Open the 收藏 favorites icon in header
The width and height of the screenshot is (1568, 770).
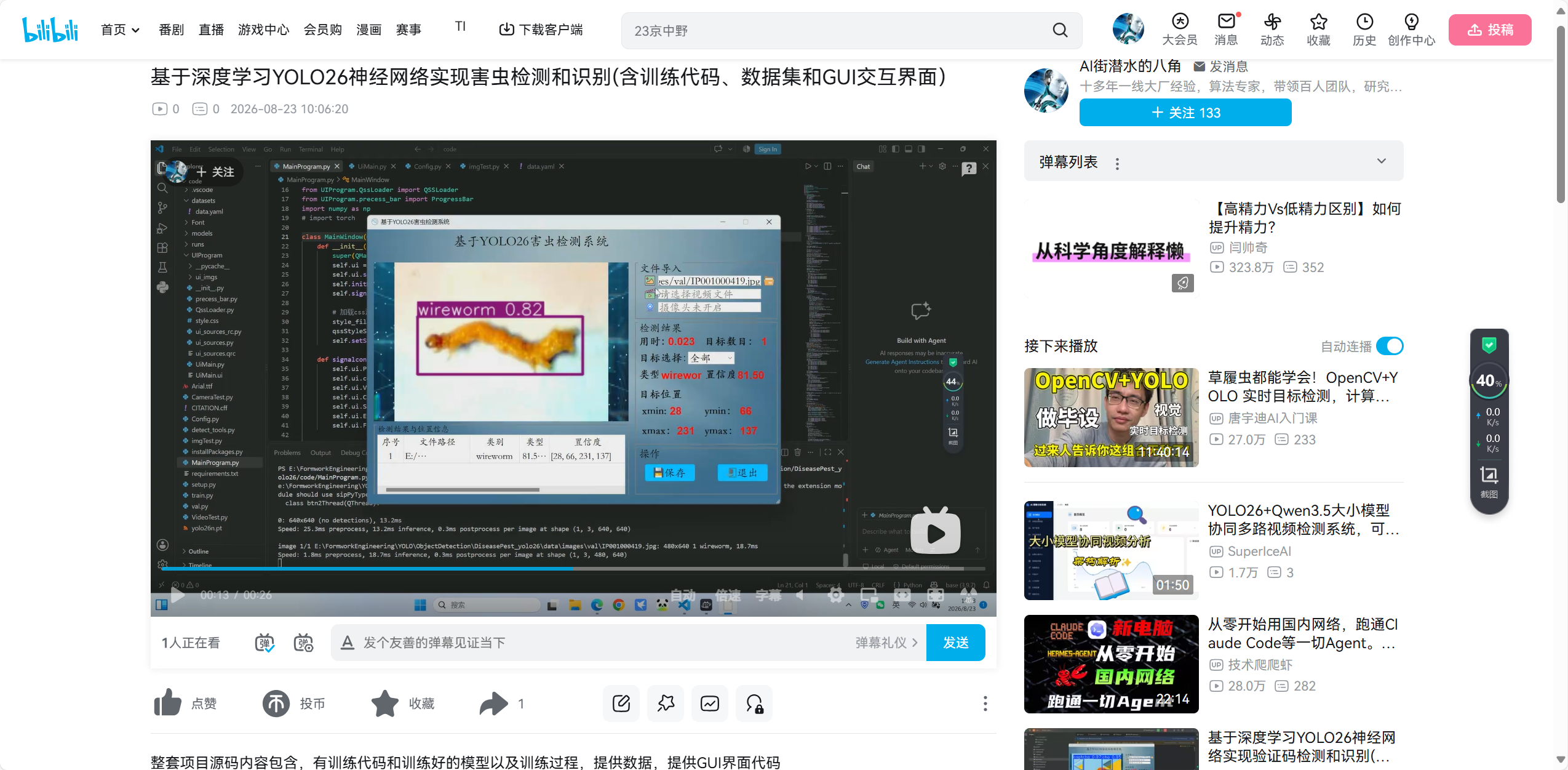[1318, 30]
